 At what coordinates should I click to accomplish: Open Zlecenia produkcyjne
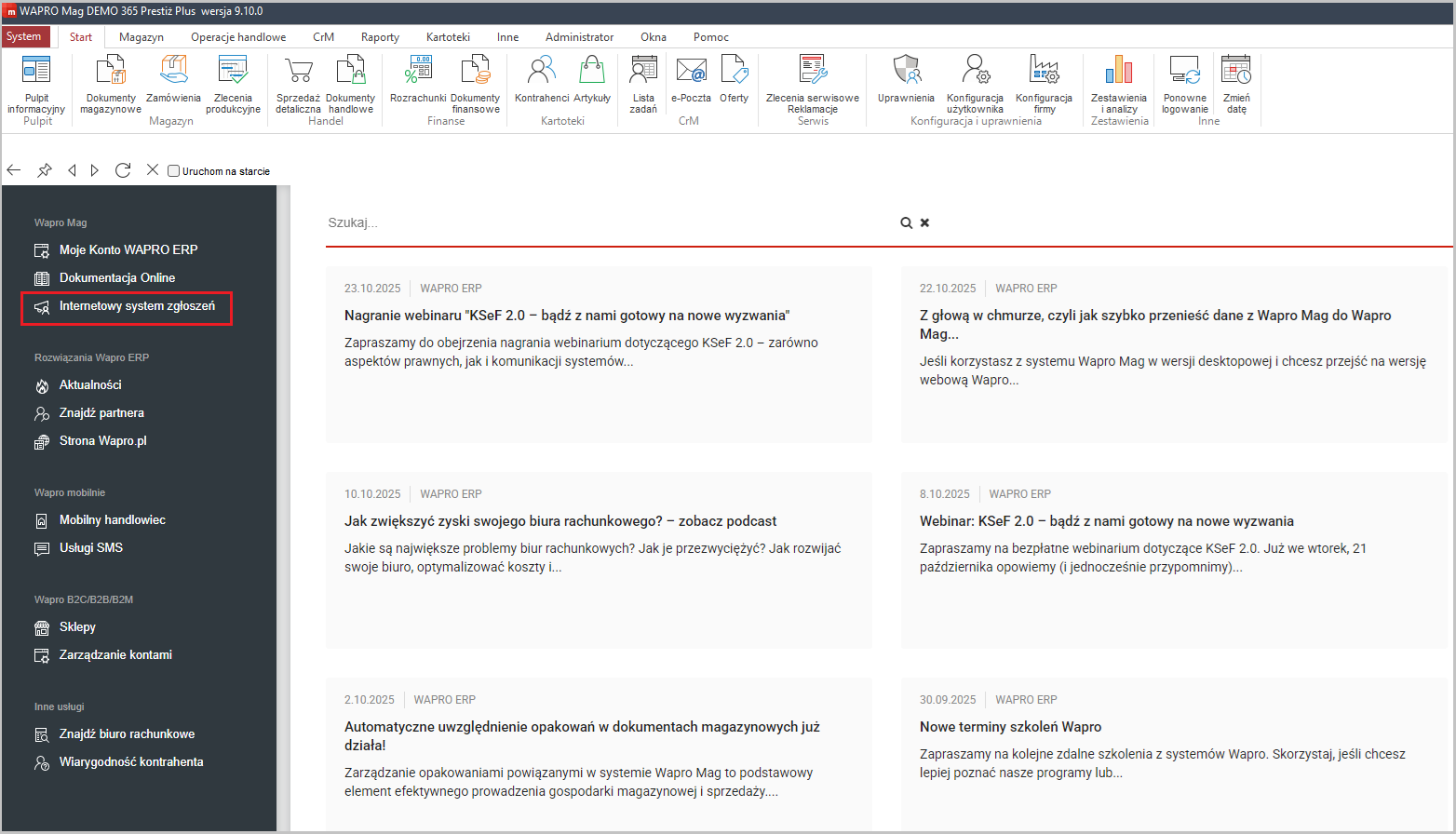[232, 84]
